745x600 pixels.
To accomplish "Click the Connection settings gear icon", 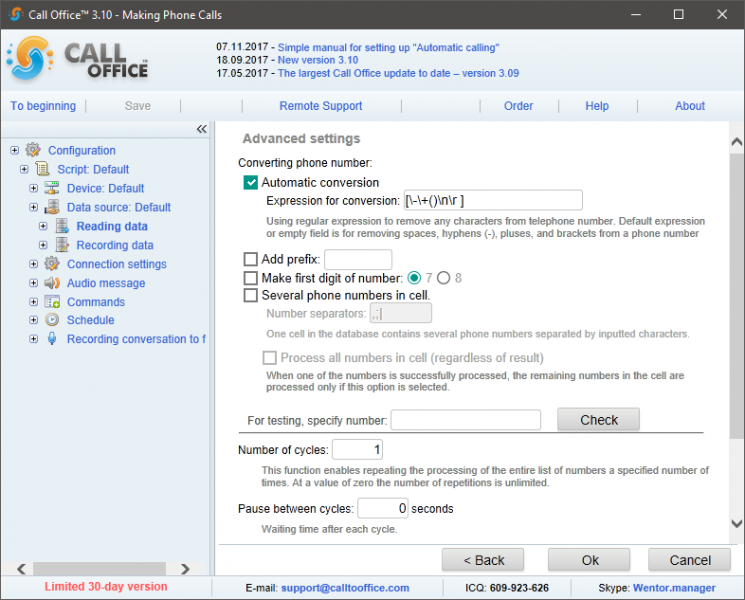I will (x=52, y=264).
